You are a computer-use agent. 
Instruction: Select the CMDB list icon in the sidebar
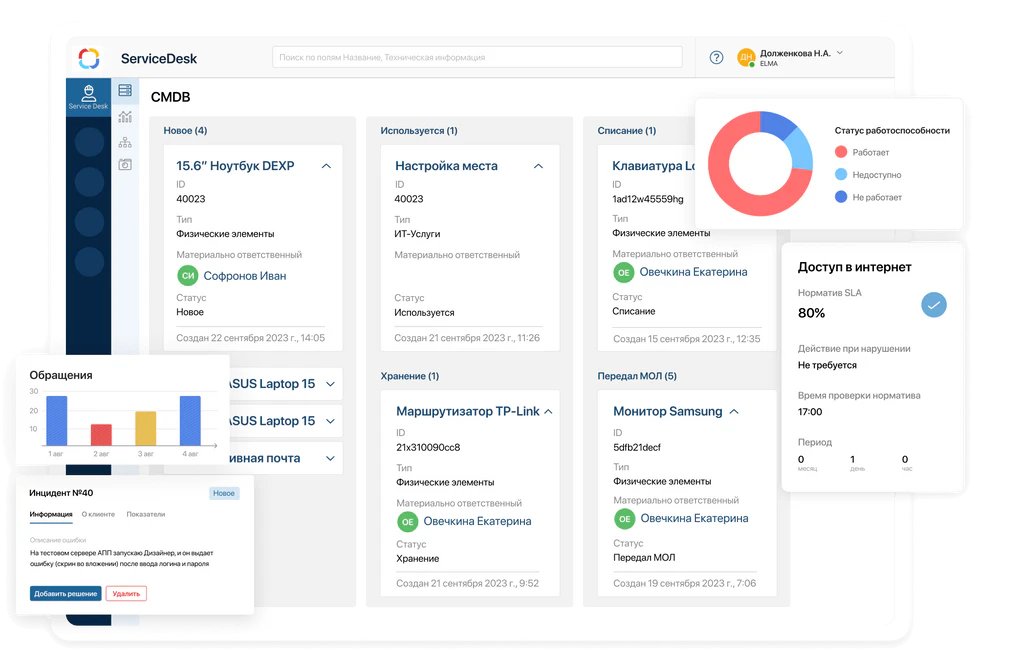pyautogui.click(x=125, y=90)
